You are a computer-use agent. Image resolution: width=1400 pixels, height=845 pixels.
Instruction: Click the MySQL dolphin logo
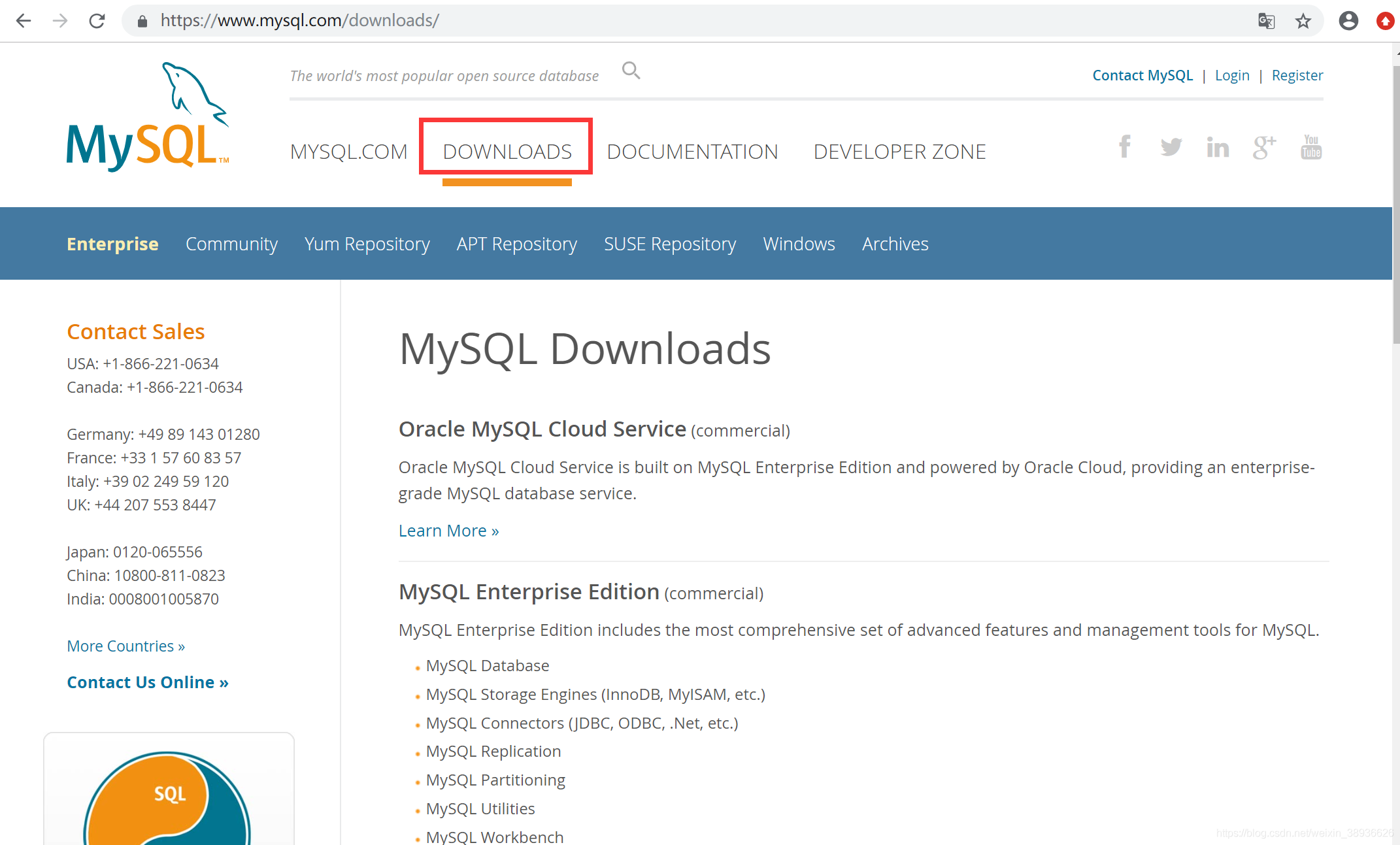(x=148, y=116)
